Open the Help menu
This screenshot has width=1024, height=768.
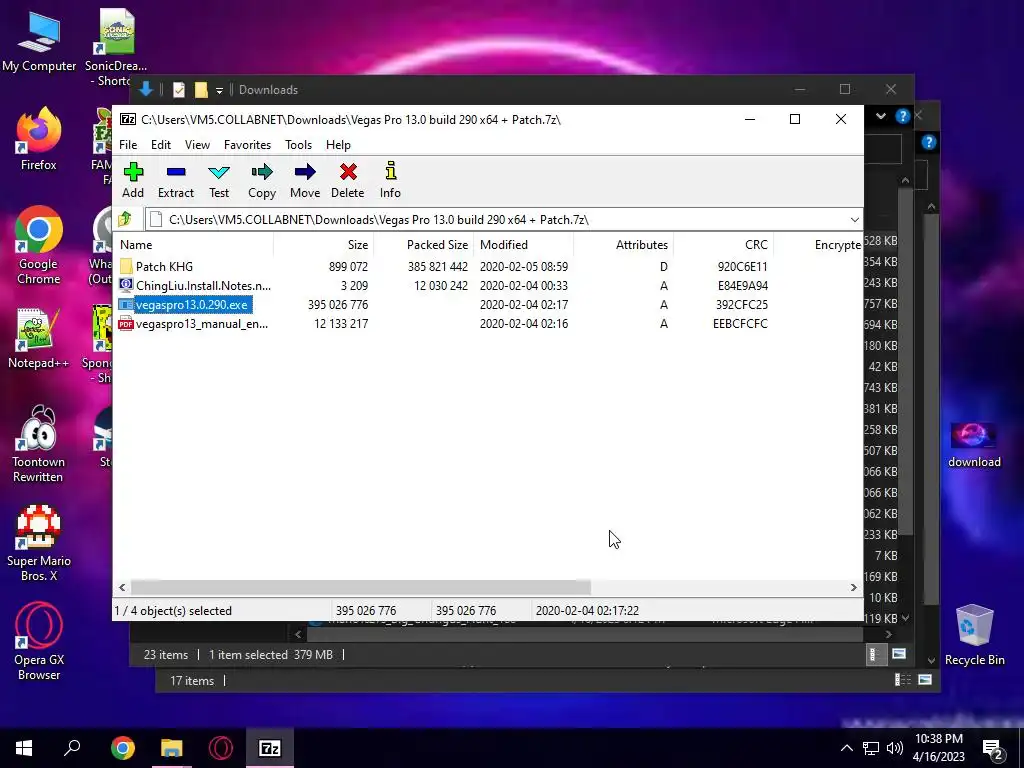338,144
